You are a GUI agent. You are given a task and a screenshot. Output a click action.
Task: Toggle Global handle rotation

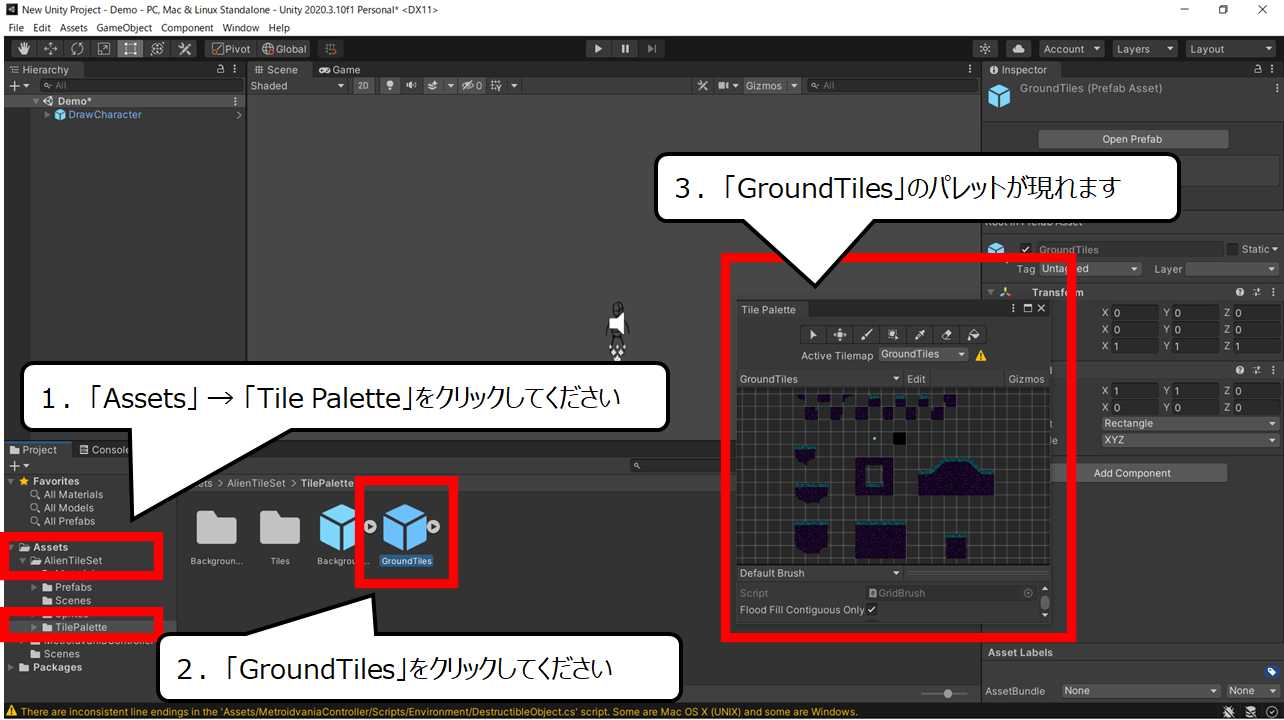point(284,49)
